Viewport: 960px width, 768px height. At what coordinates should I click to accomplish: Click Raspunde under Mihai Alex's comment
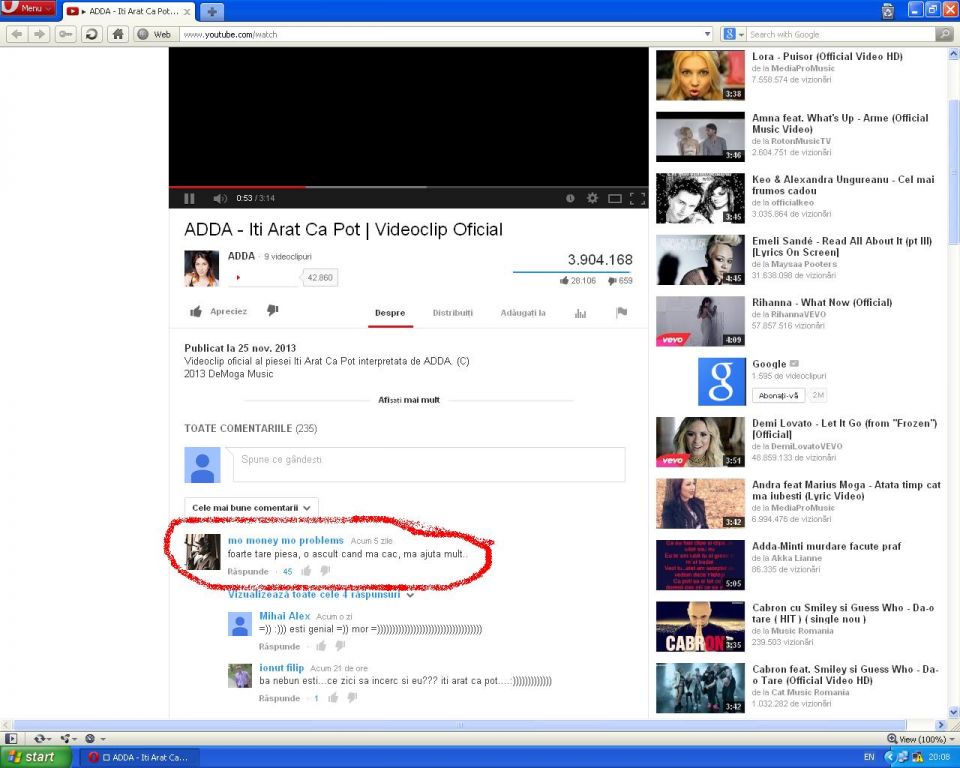tap(279, 647)
